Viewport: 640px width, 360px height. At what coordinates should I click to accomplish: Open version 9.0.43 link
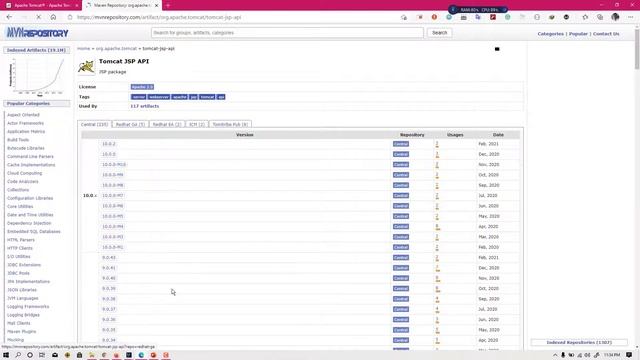[109, 258]
